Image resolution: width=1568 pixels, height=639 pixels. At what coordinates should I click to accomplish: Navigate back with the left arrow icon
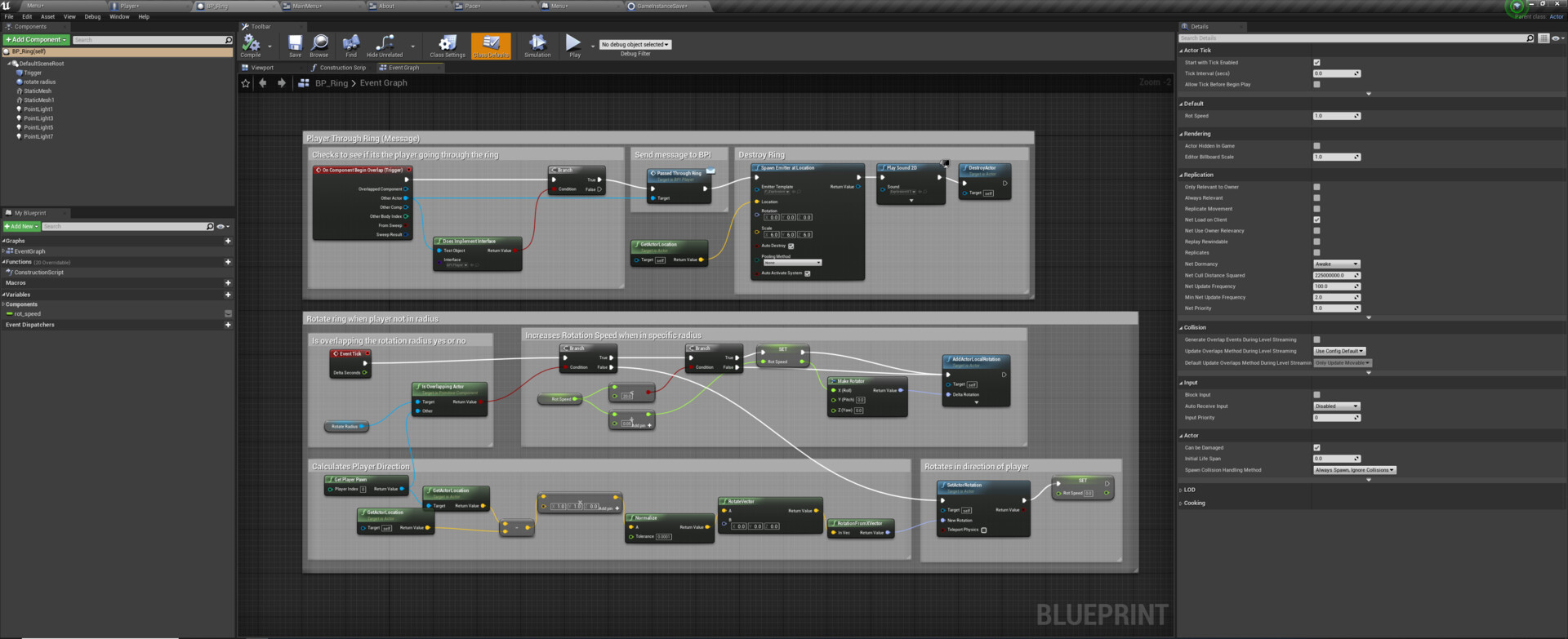[263, 83]
